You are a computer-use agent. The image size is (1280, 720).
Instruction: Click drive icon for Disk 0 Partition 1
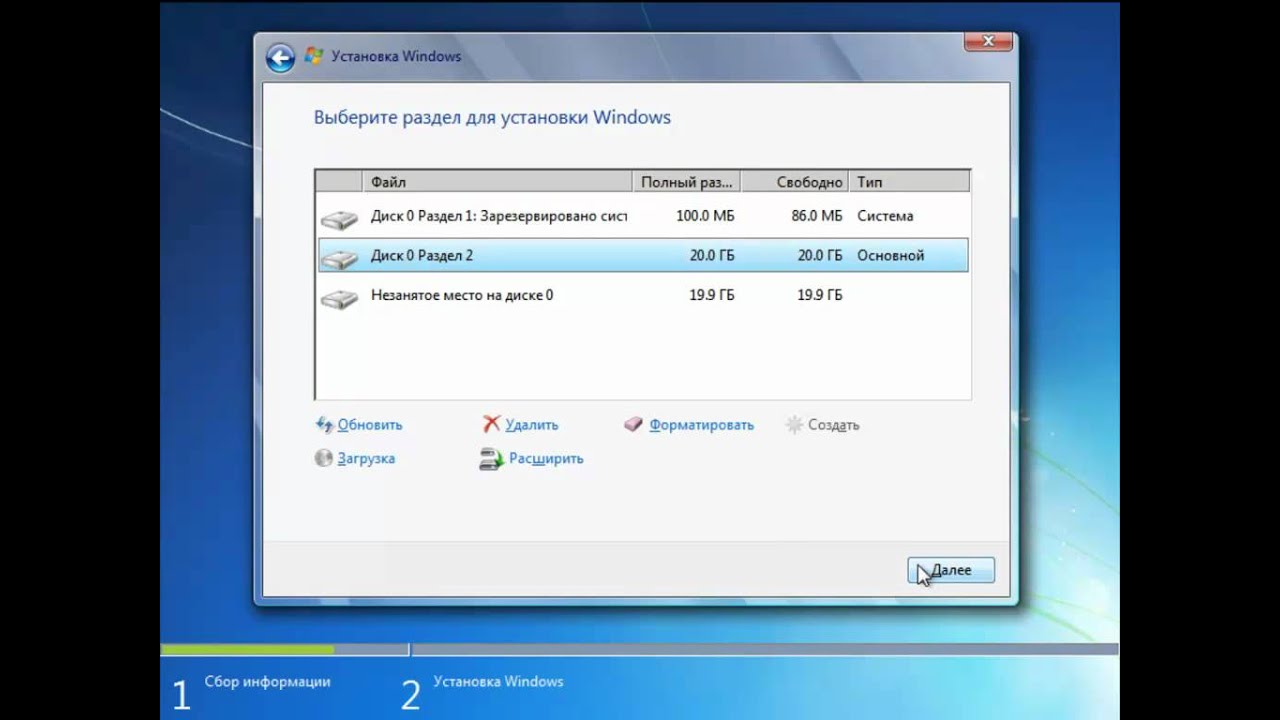(x=340, y=219)
